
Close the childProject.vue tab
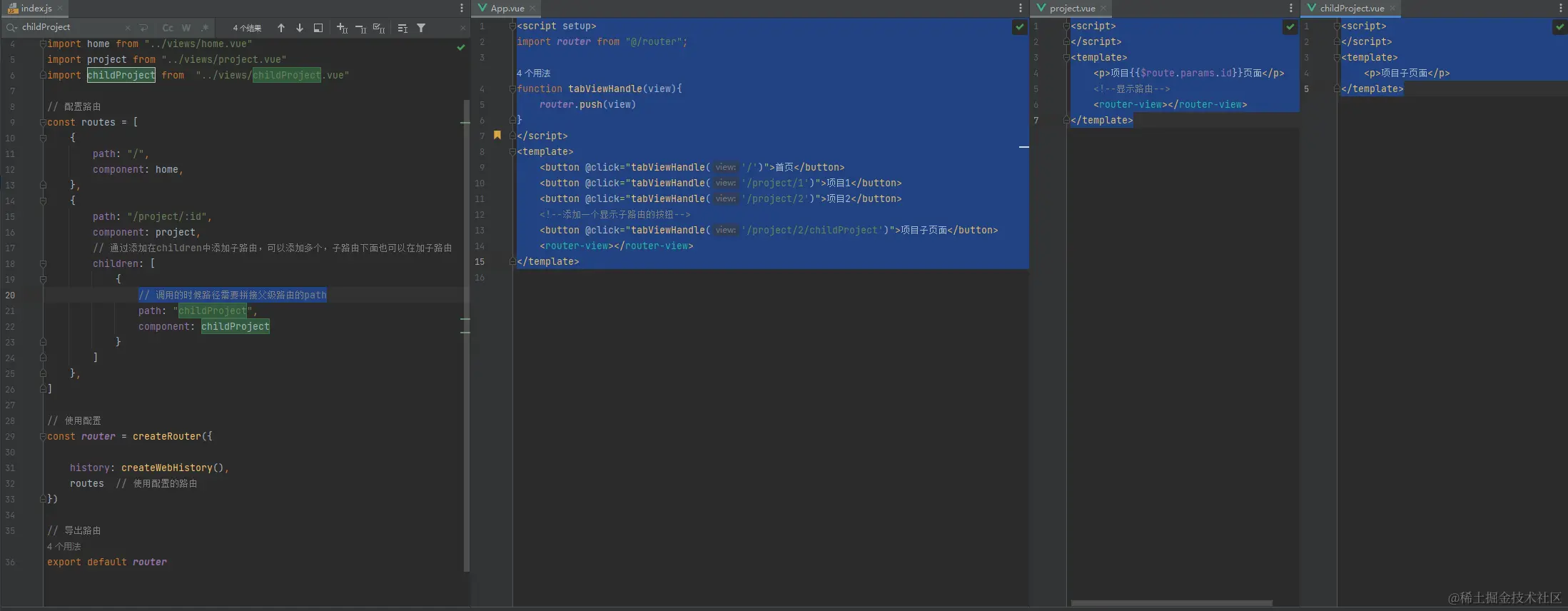1392,9
